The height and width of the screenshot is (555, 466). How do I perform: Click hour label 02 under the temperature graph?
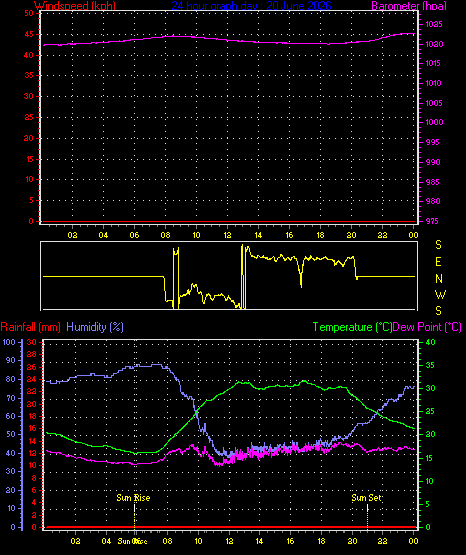[x=75, y=541]
